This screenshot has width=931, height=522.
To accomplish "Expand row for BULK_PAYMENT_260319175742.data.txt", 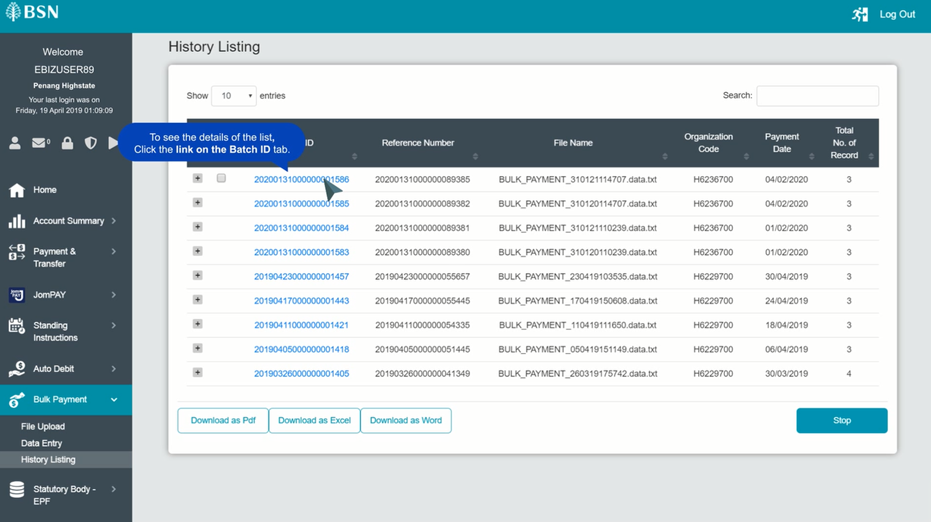I will coord(198,372).
